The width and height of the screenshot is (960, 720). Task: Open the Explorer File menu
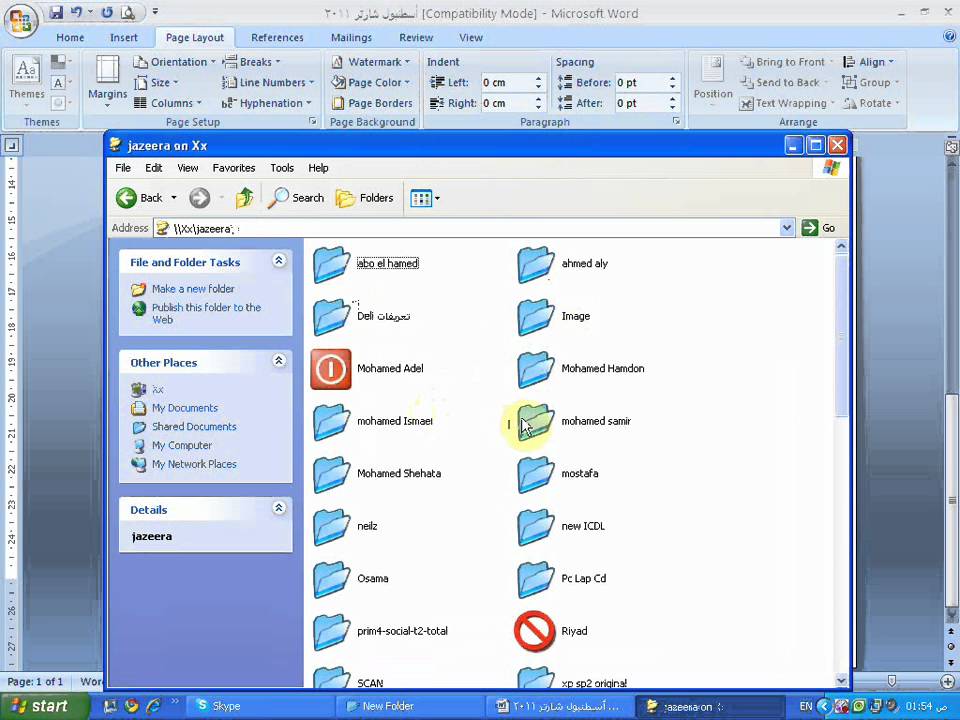point(122,168)
